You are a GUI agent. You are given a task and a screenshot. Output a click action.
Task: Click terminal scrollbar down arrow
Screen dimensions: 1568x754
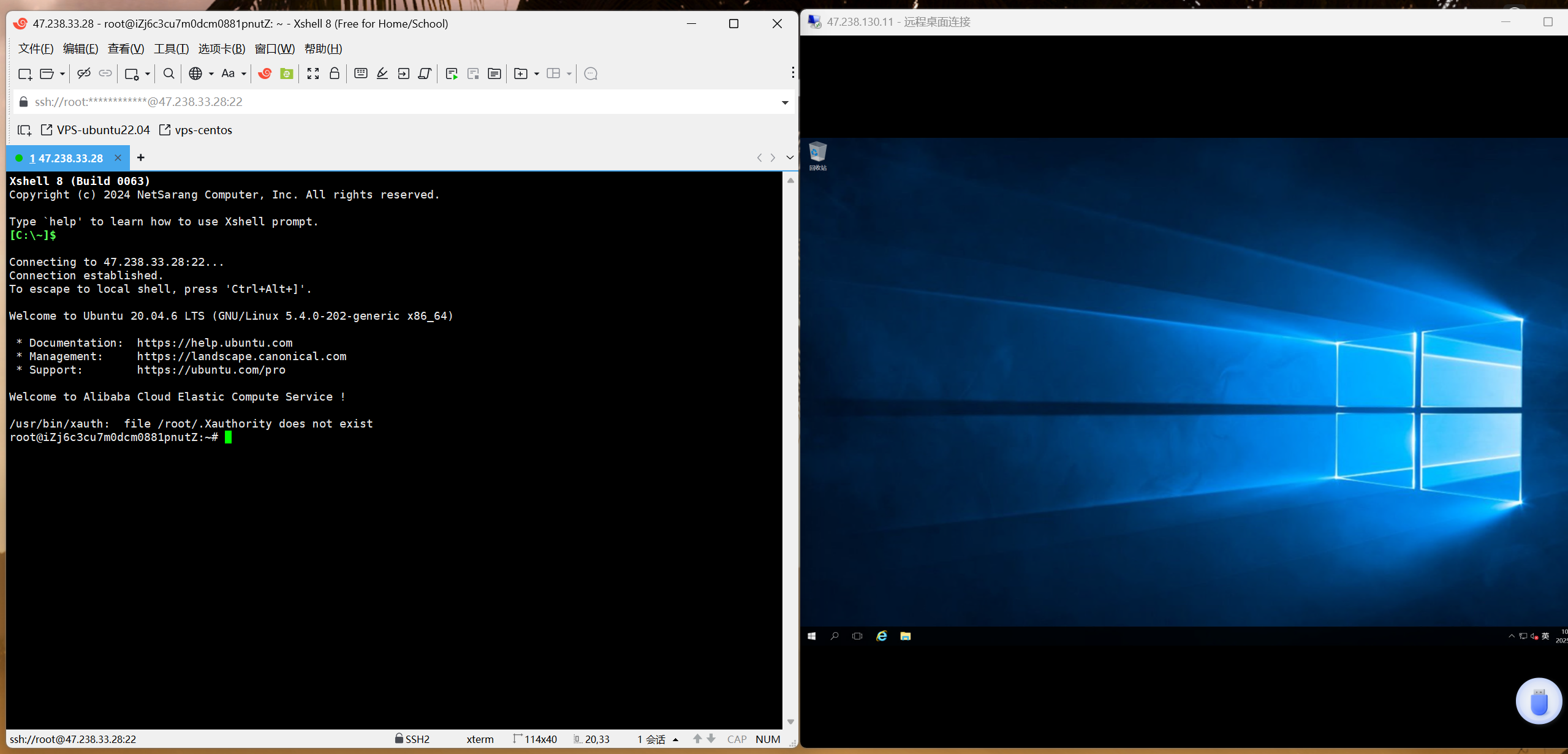[x=790, y=722]
